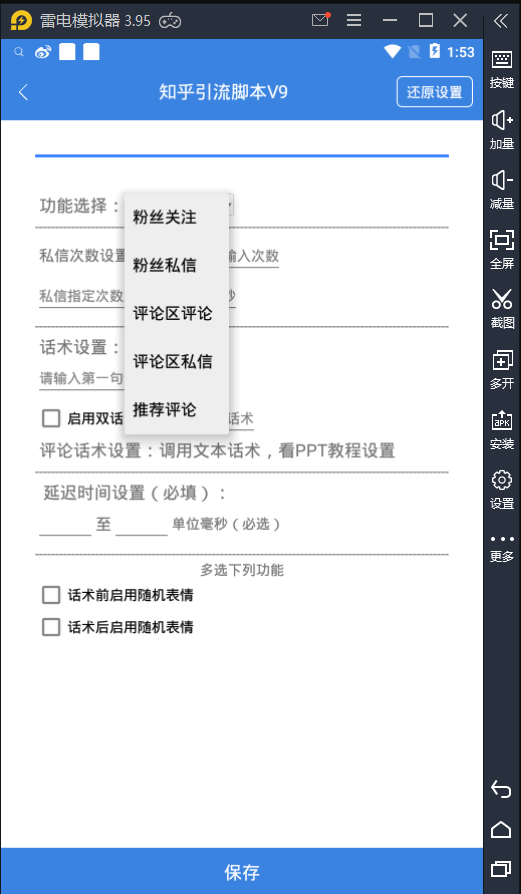
Task: Check 话术后启用随机表情 option
Action: tap(51, 627)
